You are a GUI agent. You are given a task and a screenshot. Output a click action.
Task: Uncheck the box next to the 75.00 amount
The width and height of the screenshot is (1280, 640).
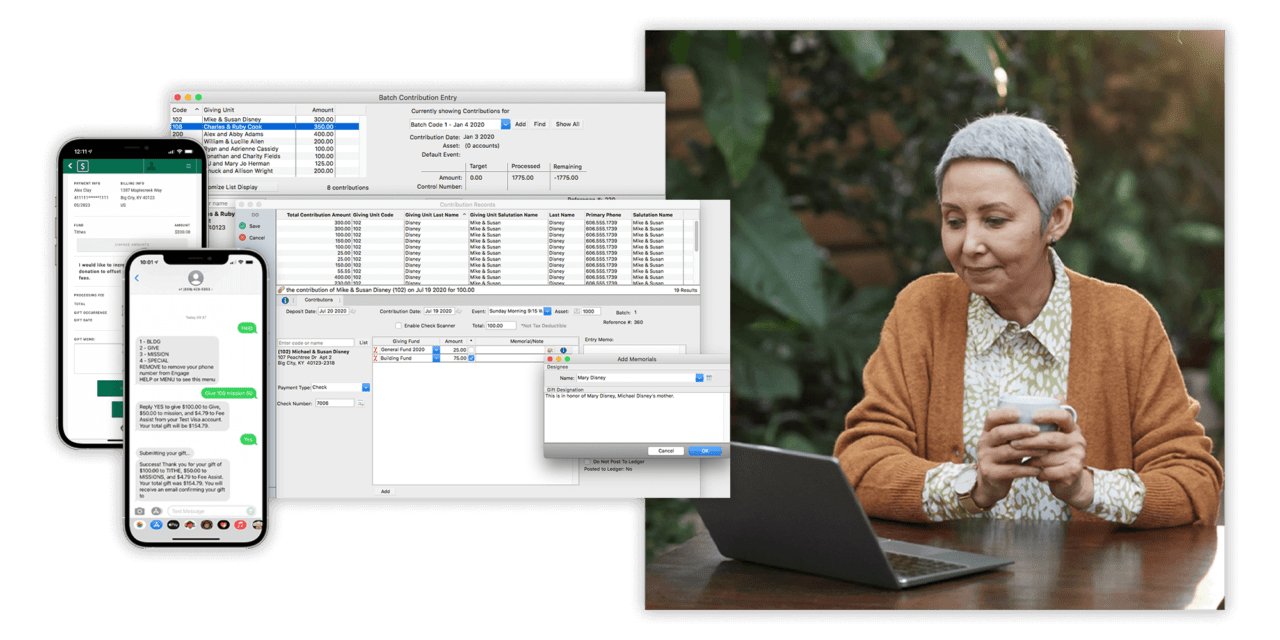point(471,358)
